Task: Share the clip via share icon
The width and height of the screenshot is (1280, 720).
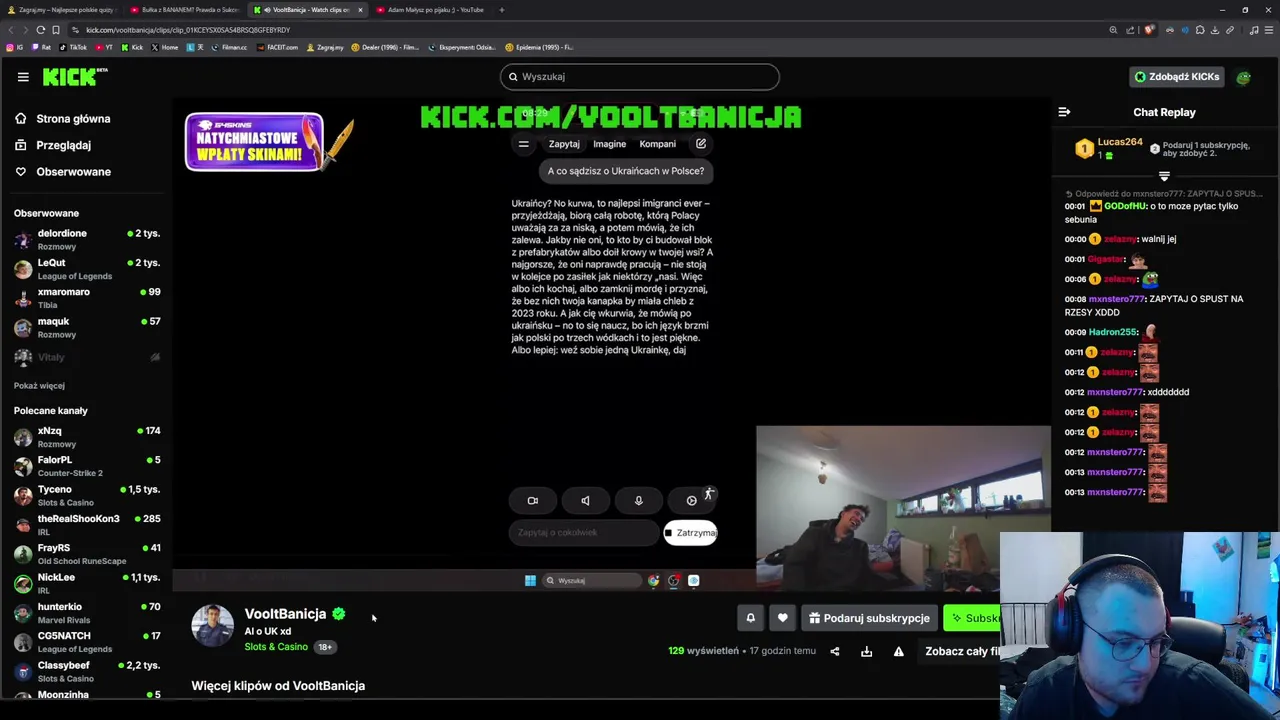Action: click(x=834, y=651)
